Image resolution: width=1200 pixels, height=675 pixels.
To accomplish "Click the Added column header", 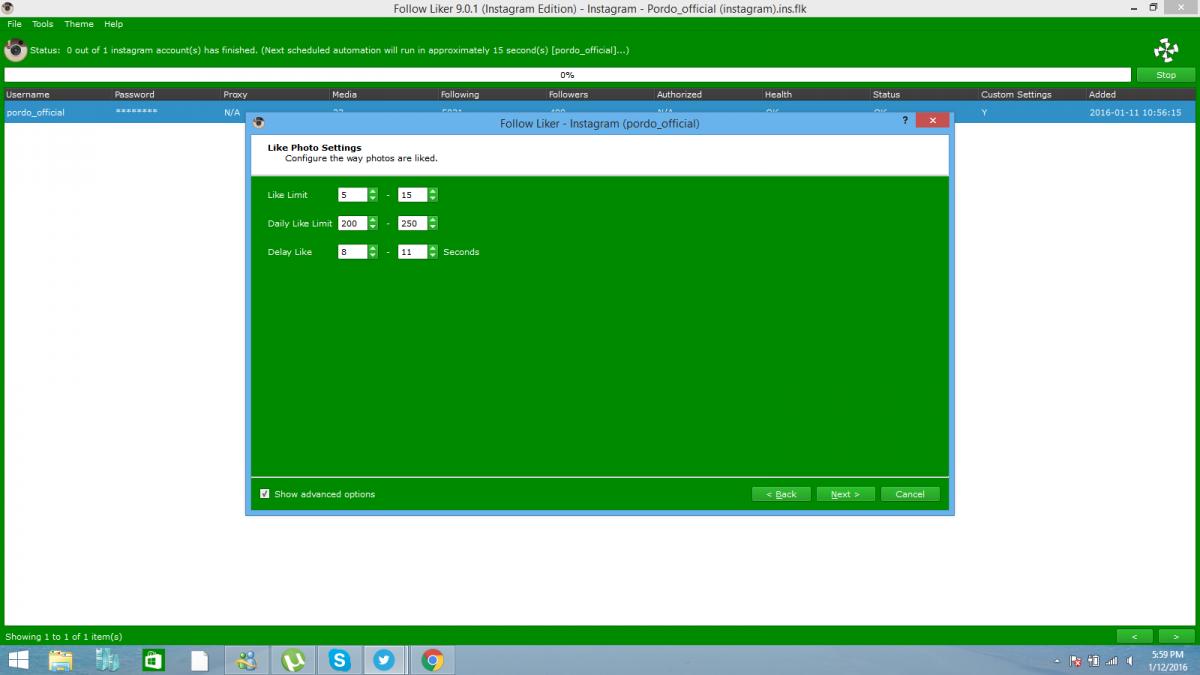I will [1141, 94].
